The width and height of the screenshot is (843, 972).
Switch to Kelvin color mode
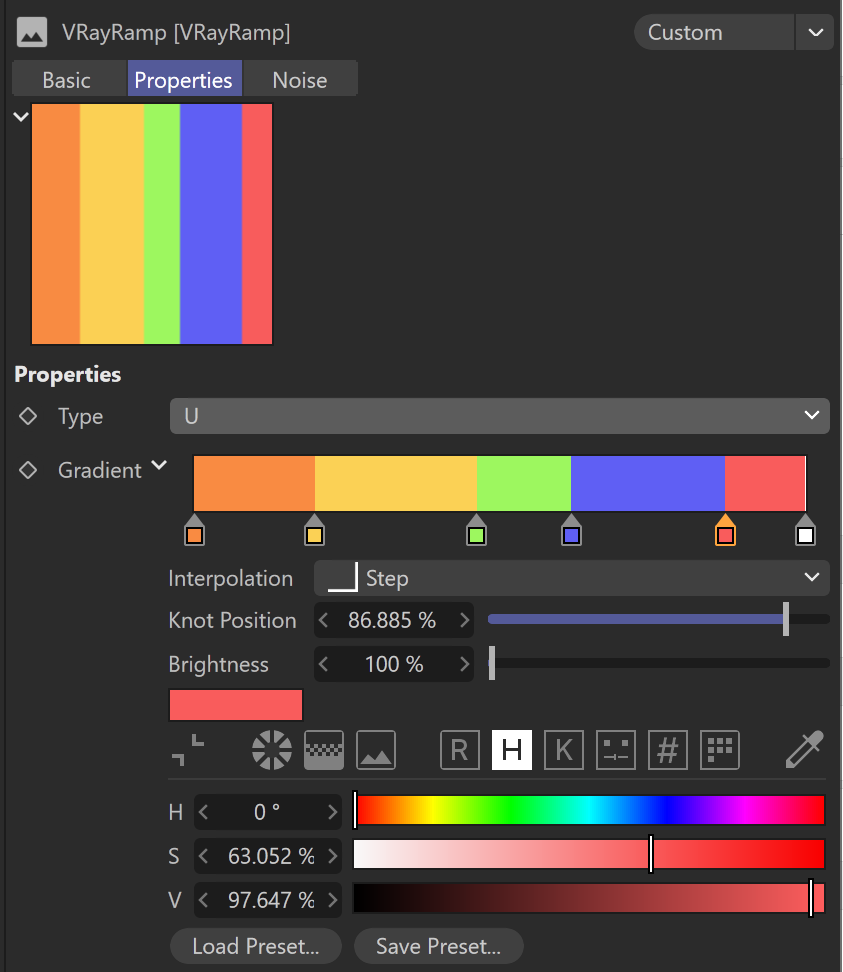pyautogui.click(x=563, y=750)
